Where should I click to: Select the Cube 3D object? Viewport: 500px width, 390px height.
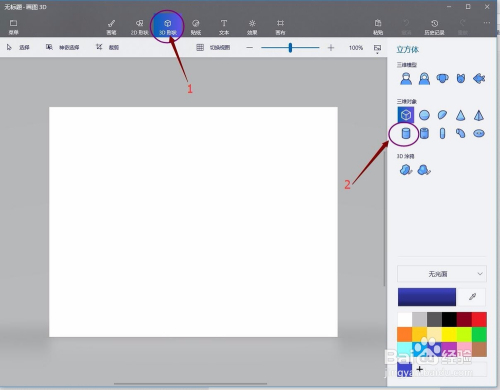click(x=406, y=115)
